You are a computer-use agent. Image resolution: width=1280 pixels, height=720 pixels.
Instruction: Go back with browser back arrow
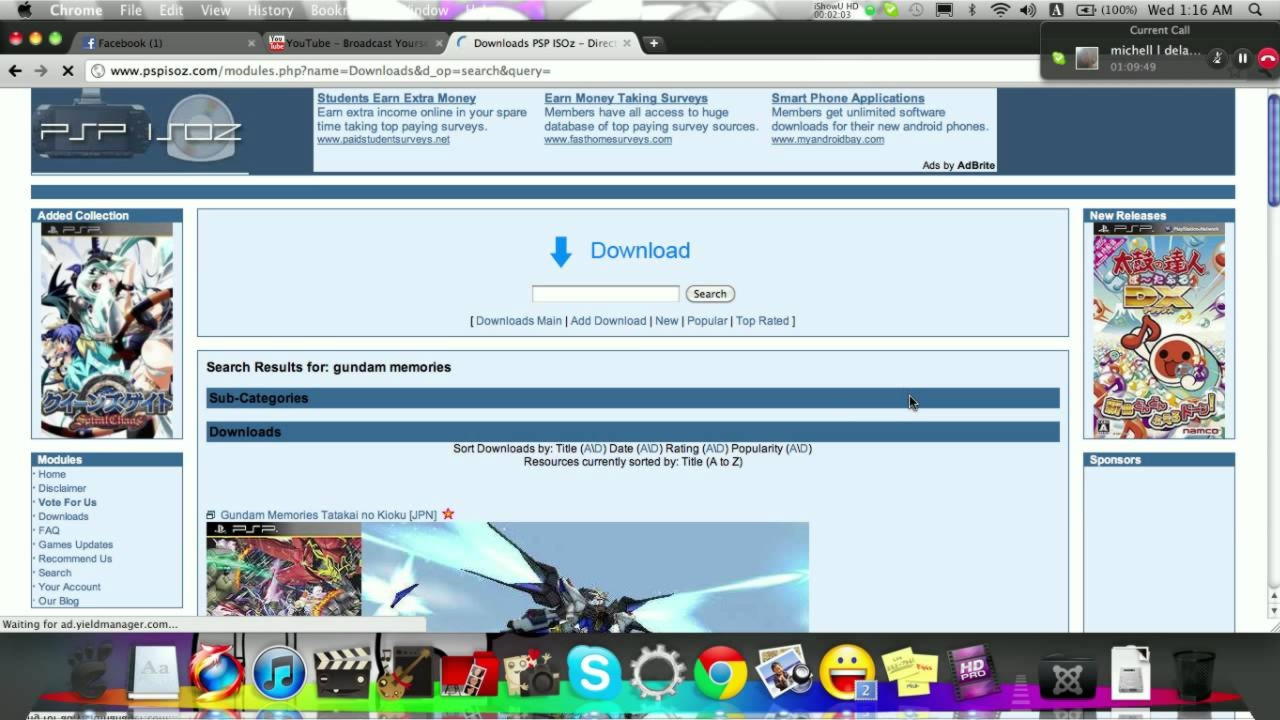click(15, 71)
